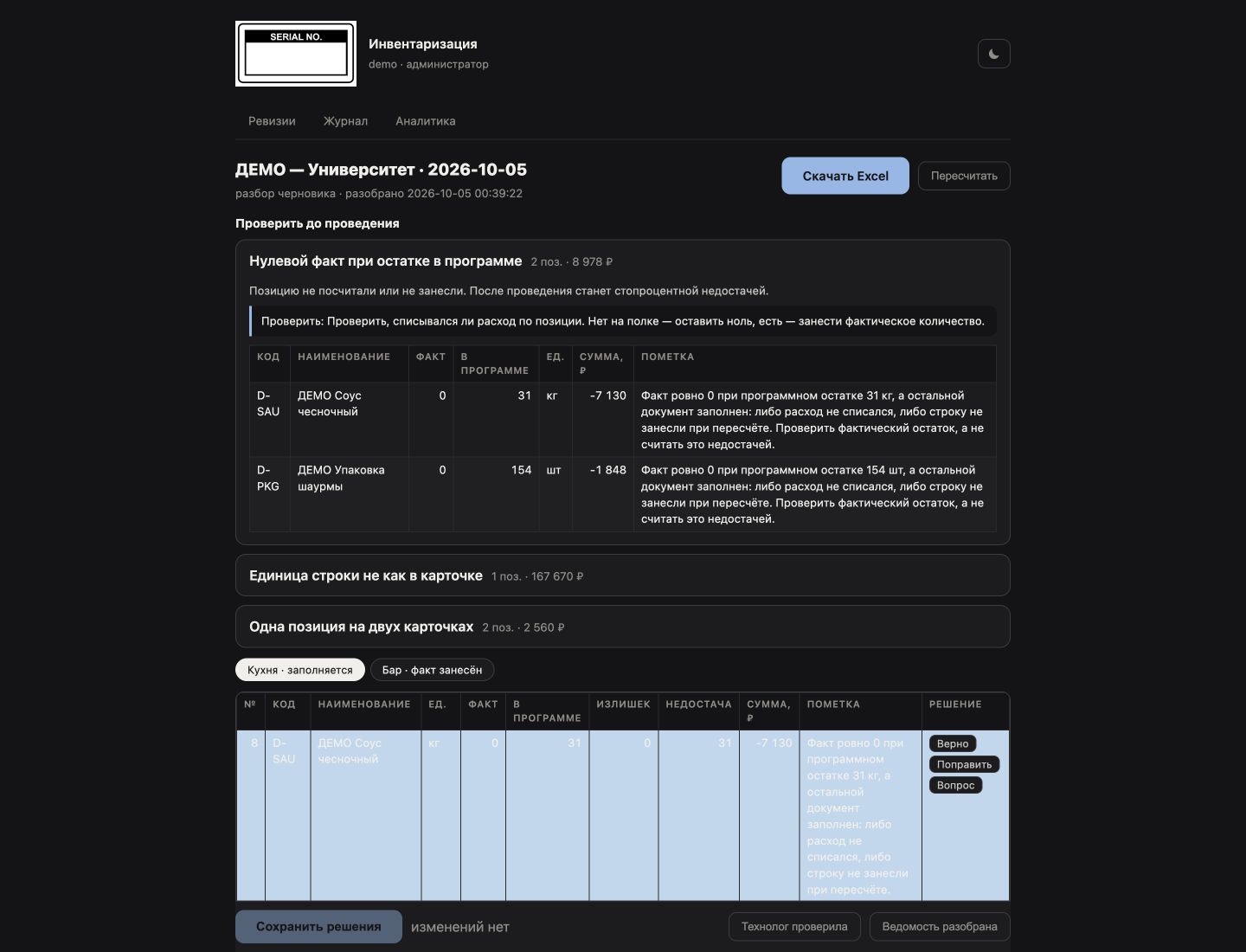This screenshot has height=952, width=1246.
Task: Open the Аналитика tab
Action: pyautogui.click(x=425, y=121)
